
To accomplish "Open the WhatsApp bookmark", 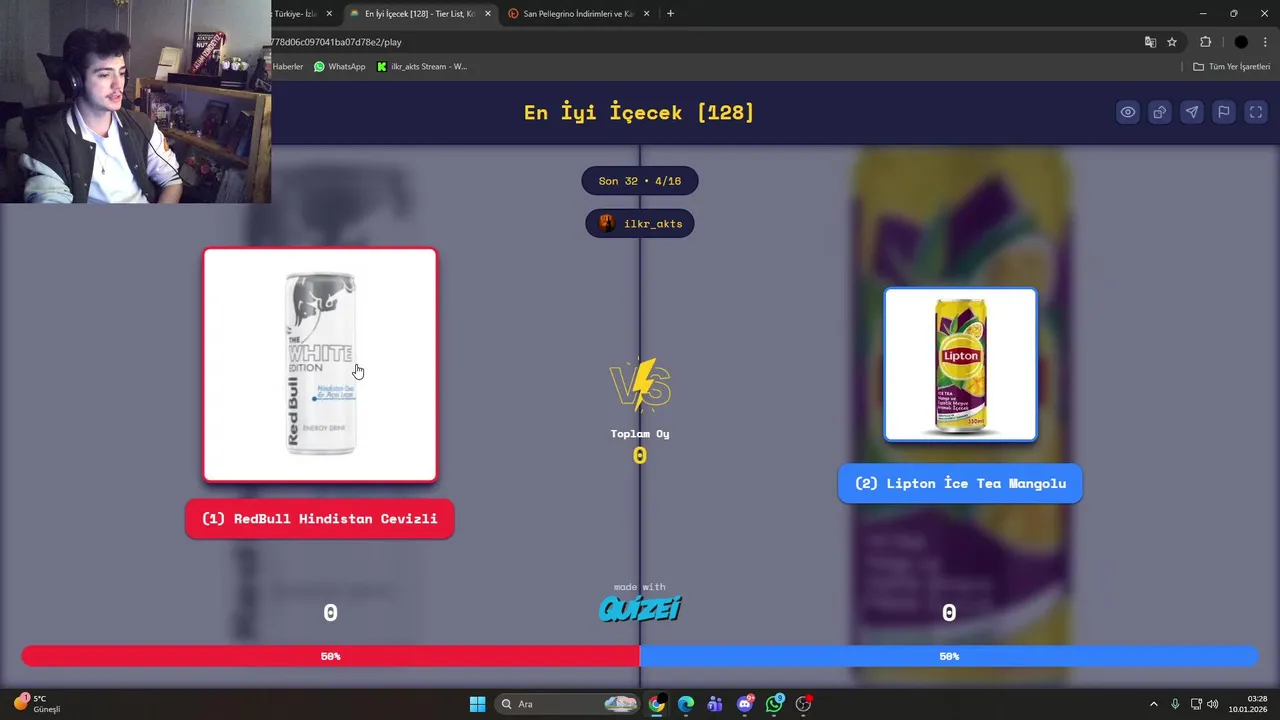I will point(339,67).
